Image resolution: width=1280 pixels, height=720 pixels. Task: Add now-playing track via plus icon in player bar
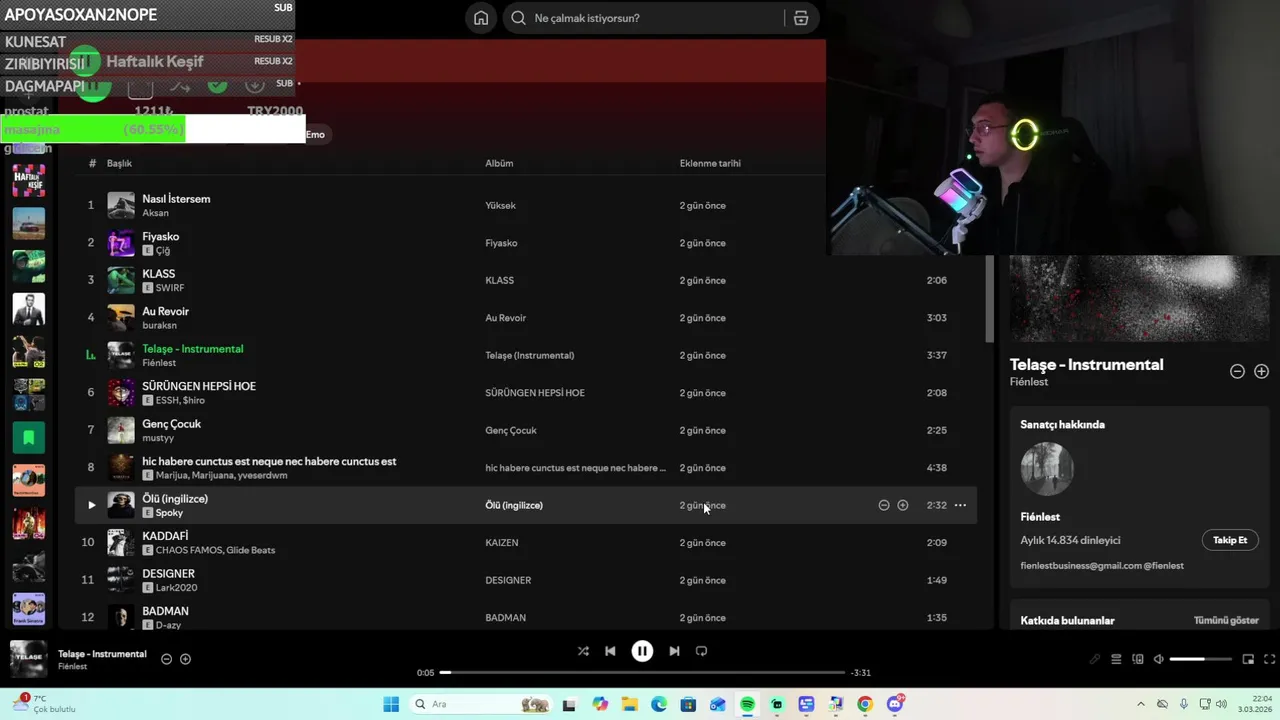pyautogui.click(x=185, y=659)
